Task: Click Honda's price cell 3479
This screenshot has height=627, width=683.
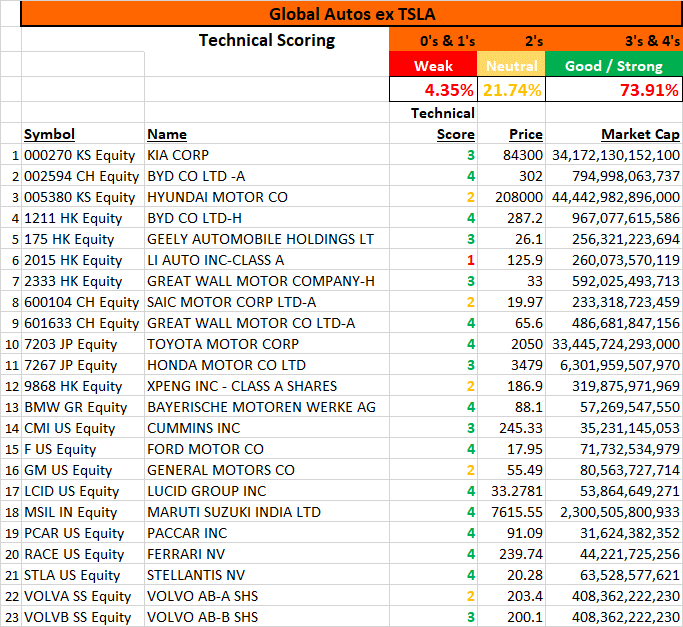Action: [511, 365]
